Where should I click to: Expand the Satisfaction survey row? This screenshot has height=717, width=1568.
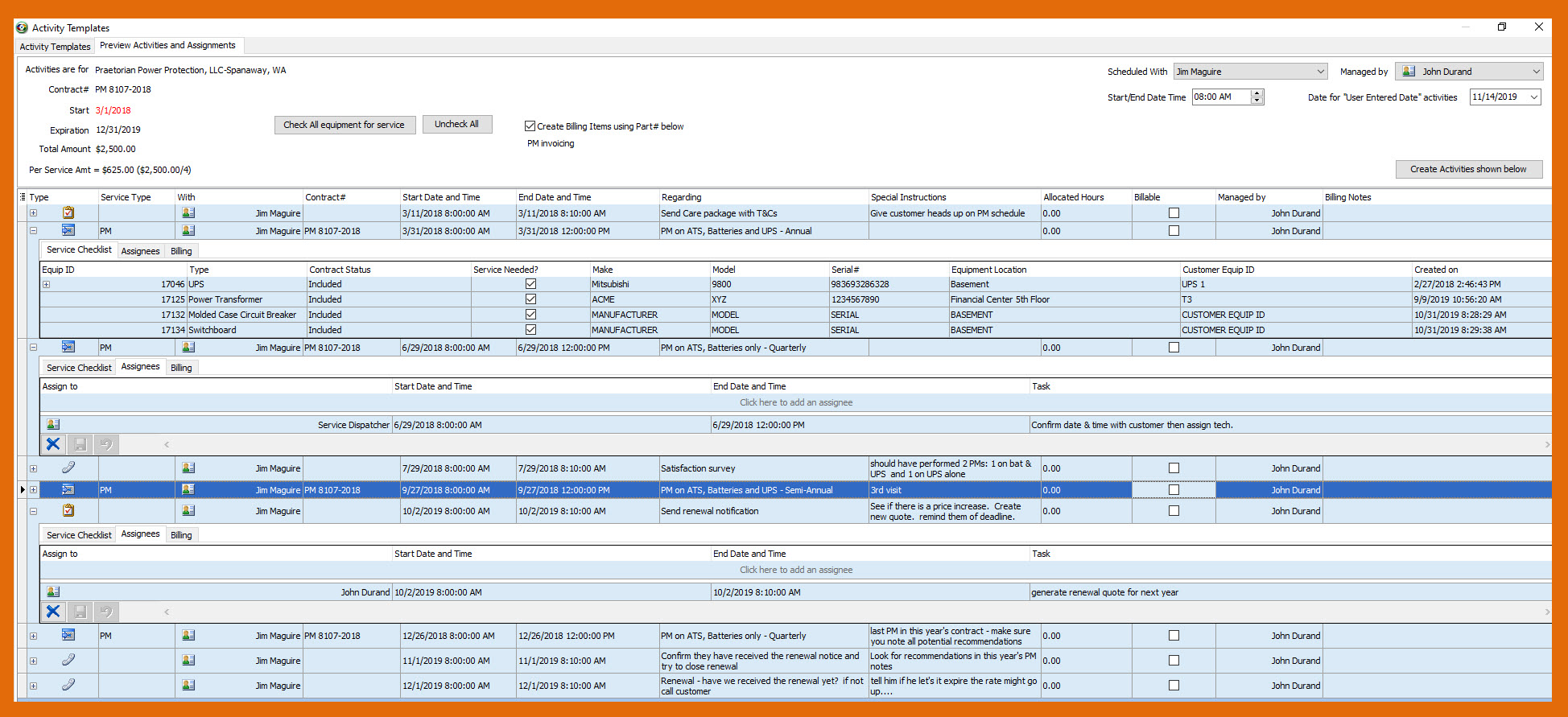[x=33, y=468]
